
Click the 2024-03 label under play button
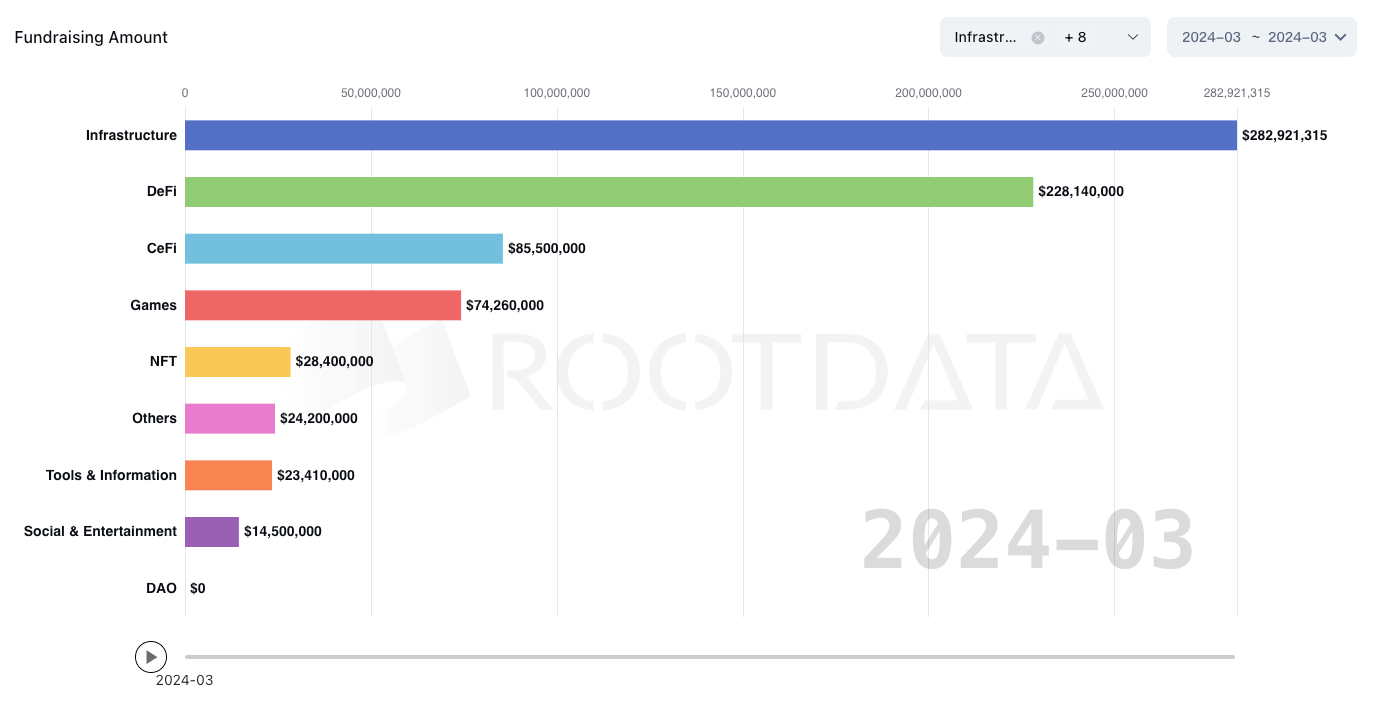tap(184, 680)
